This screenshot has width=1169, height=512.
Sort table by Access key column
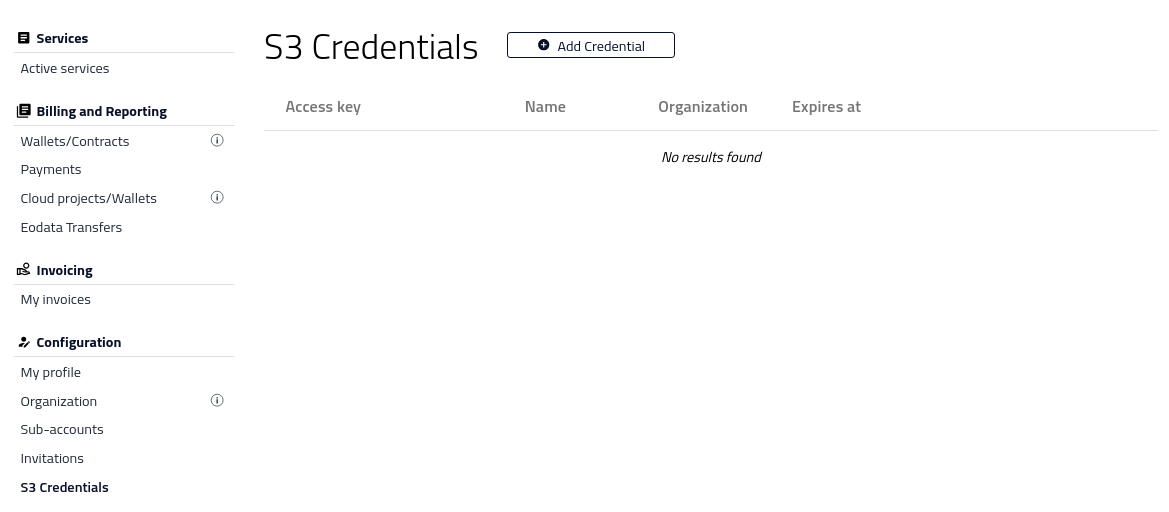(323, 107)
